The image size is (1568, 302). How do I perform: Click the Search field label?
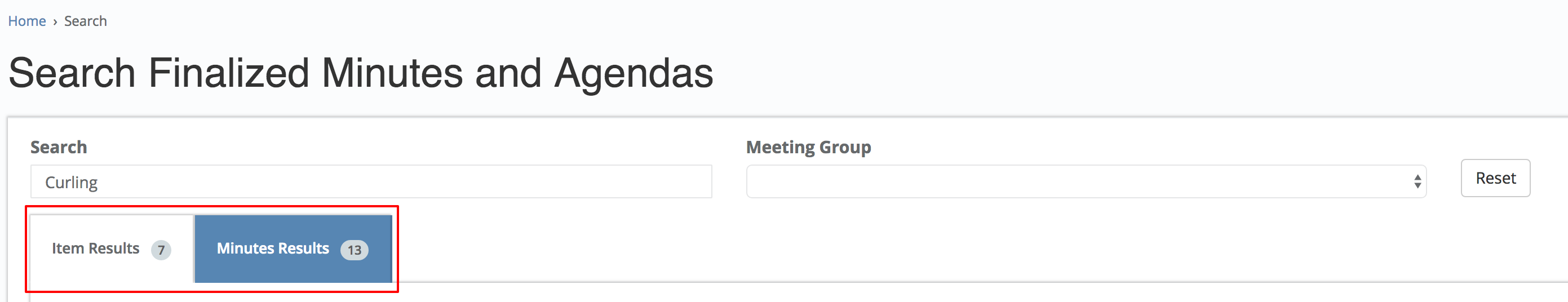(x=59, y=148)
